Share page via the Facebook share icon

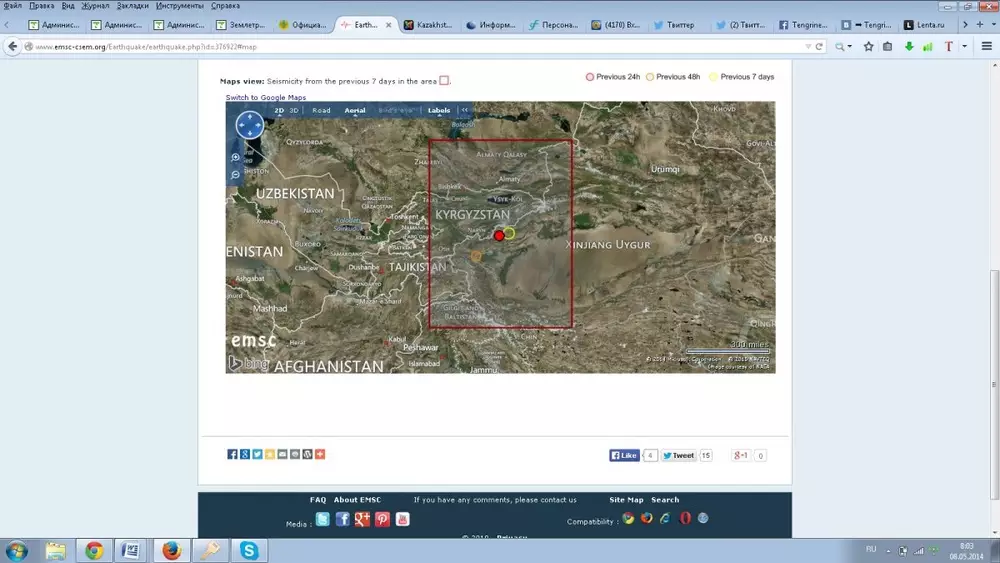point(232,454)
